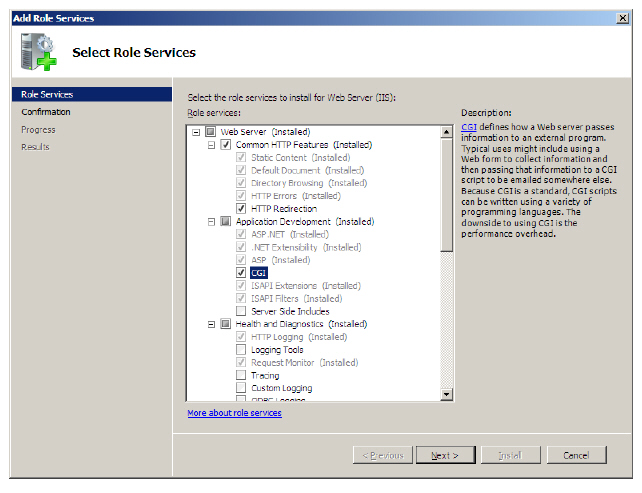Collapse the Health and Diagnostics node
642x493 pixels.
click(x=212, y=324)
